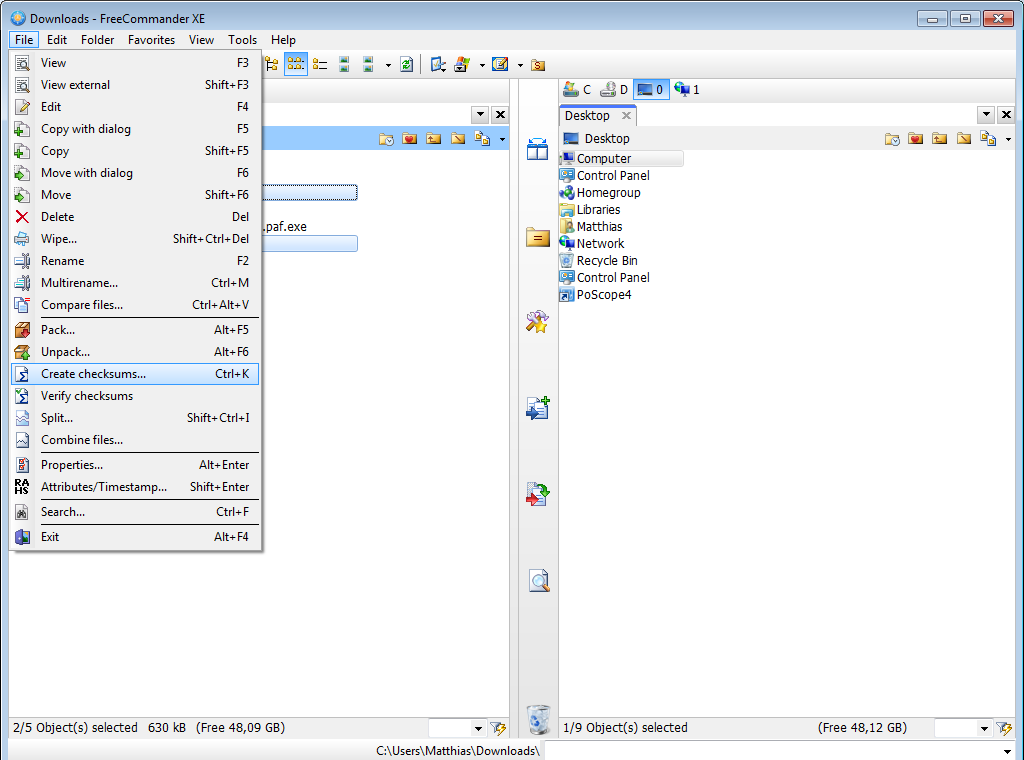Open the thumbnail size dropdown arrow
1024x760 pixels.
coord(388,65)
